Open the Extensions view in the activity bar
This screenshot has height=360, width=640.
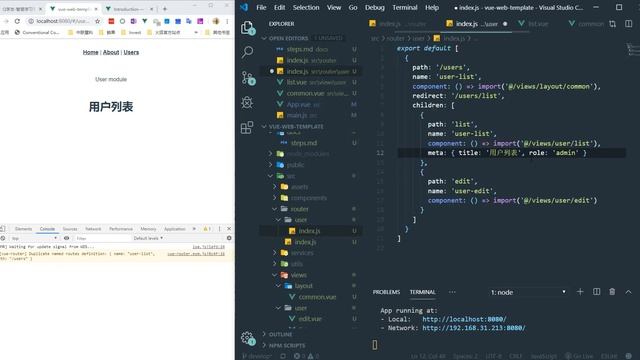coord(247,127)
